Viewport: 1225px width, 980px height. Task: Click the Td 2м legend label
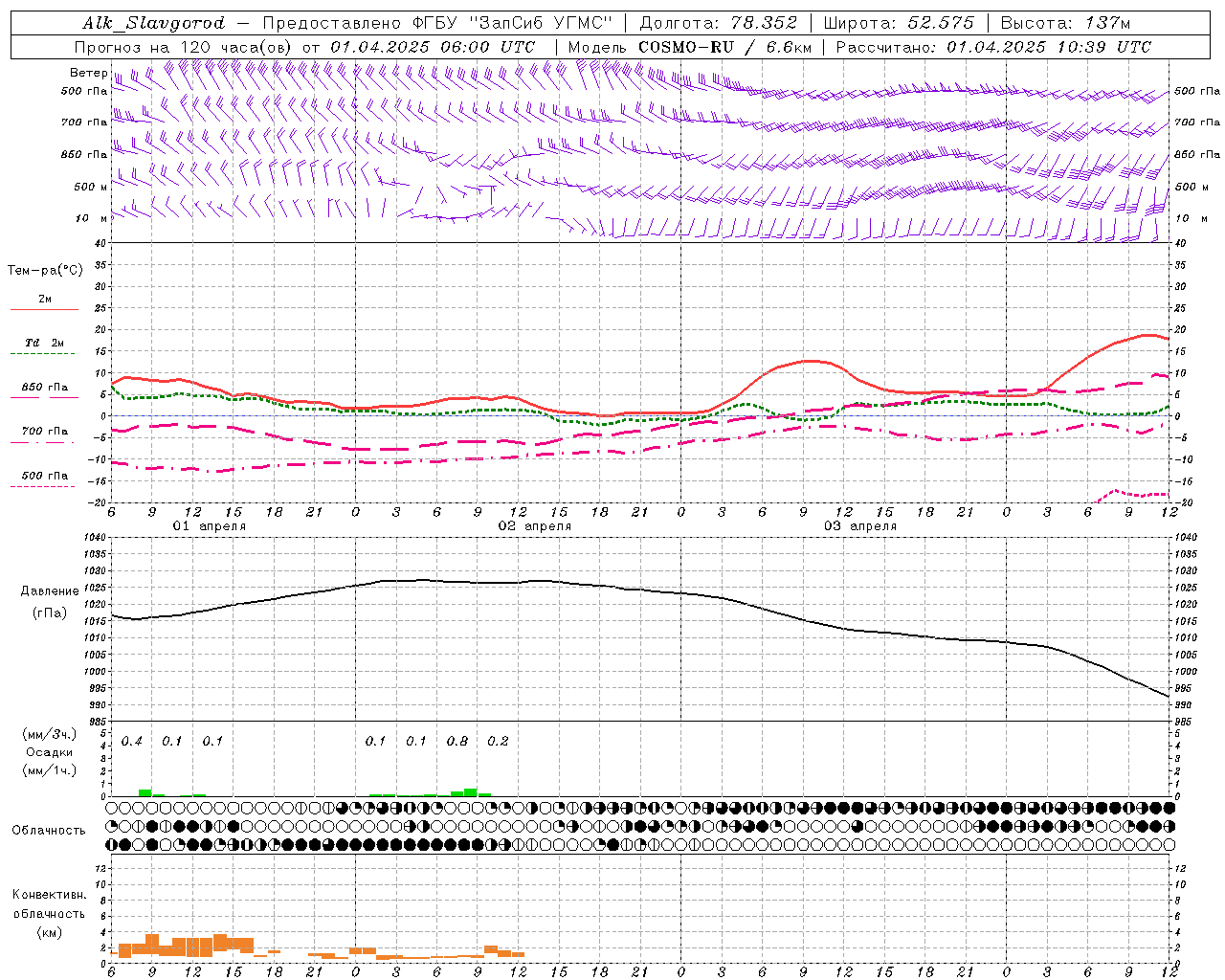tap(45, 343)
